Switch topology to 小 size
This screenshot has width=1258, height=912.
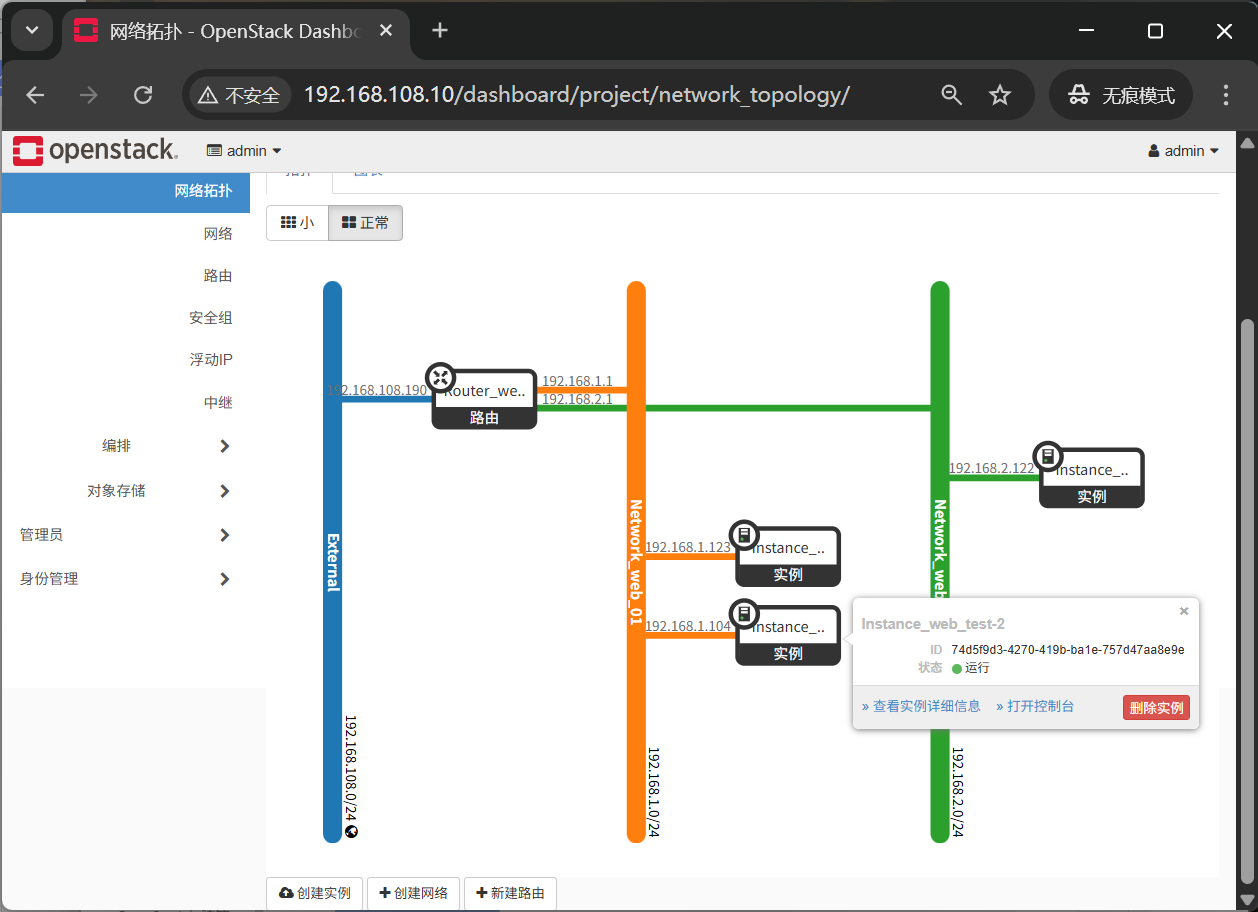(297, 223)
